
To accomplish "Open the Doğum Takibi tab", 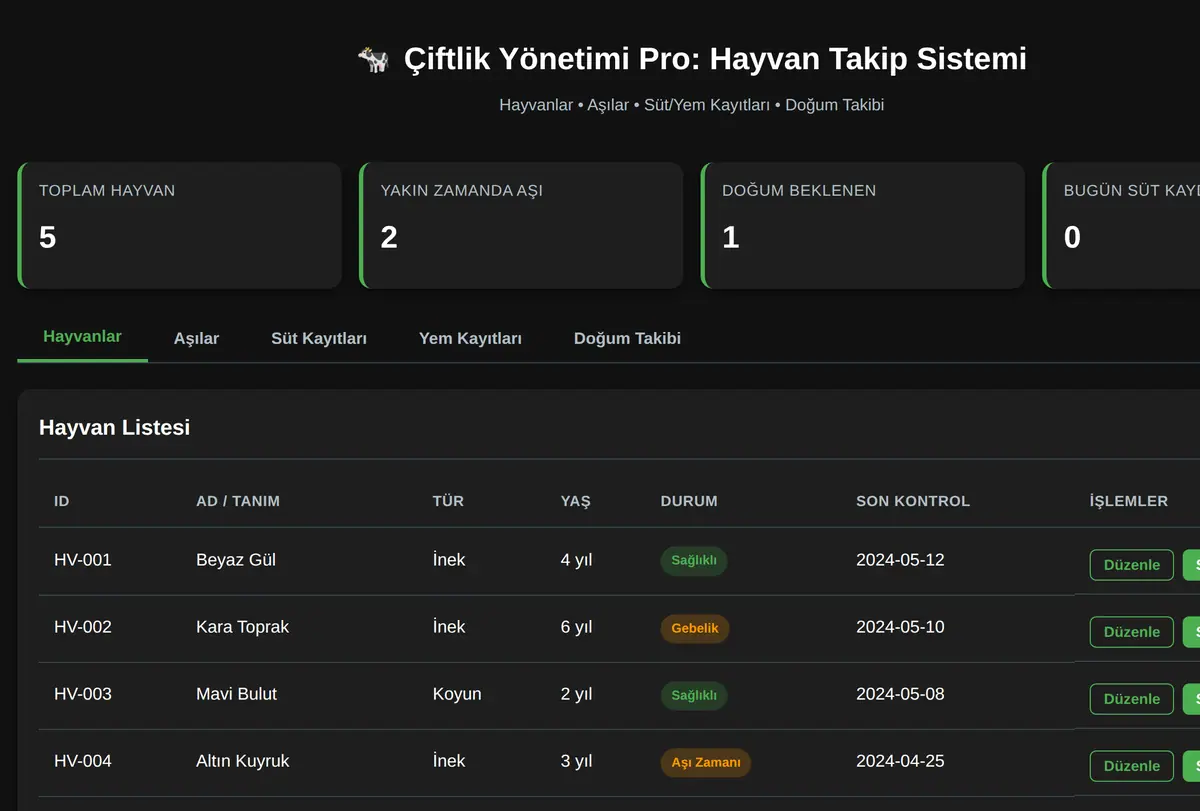I will pyautogui.click(x=627, y=338).
